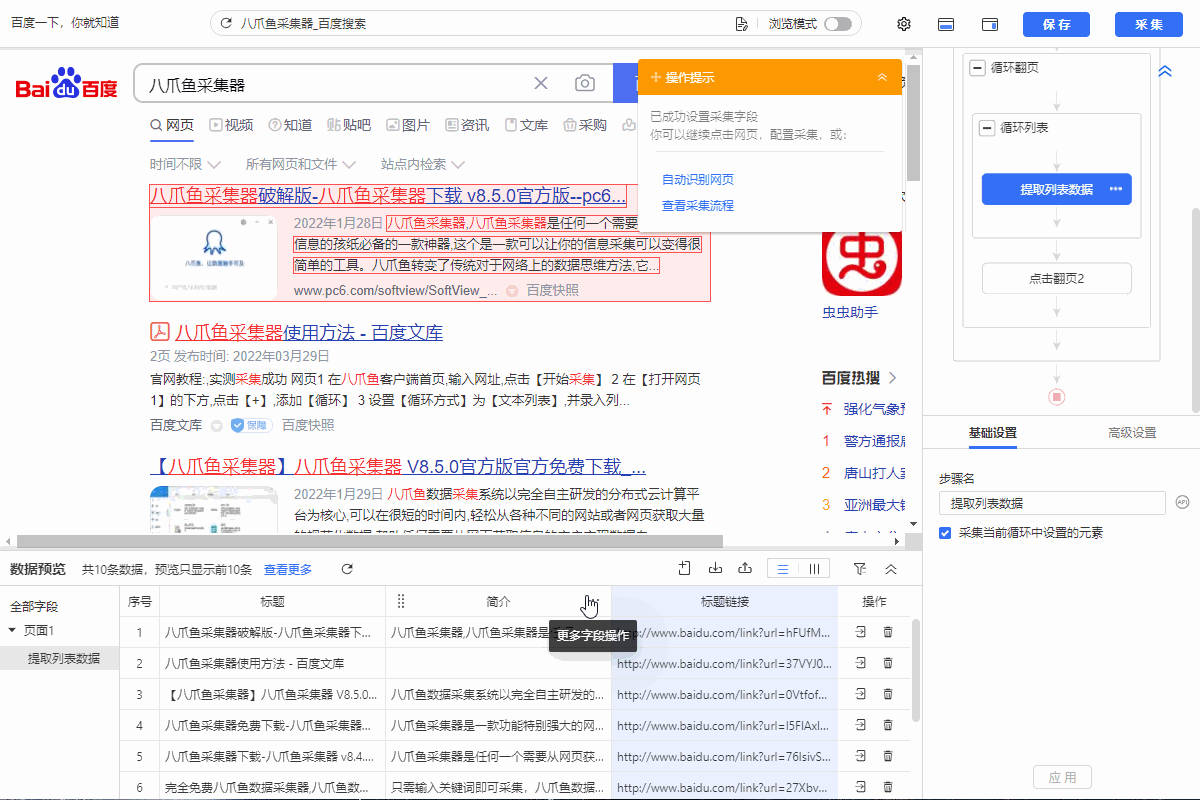Collapse the 循环翻页 loop box
The width and height of the screenshot is (1200, 800).
click(977, 68)
